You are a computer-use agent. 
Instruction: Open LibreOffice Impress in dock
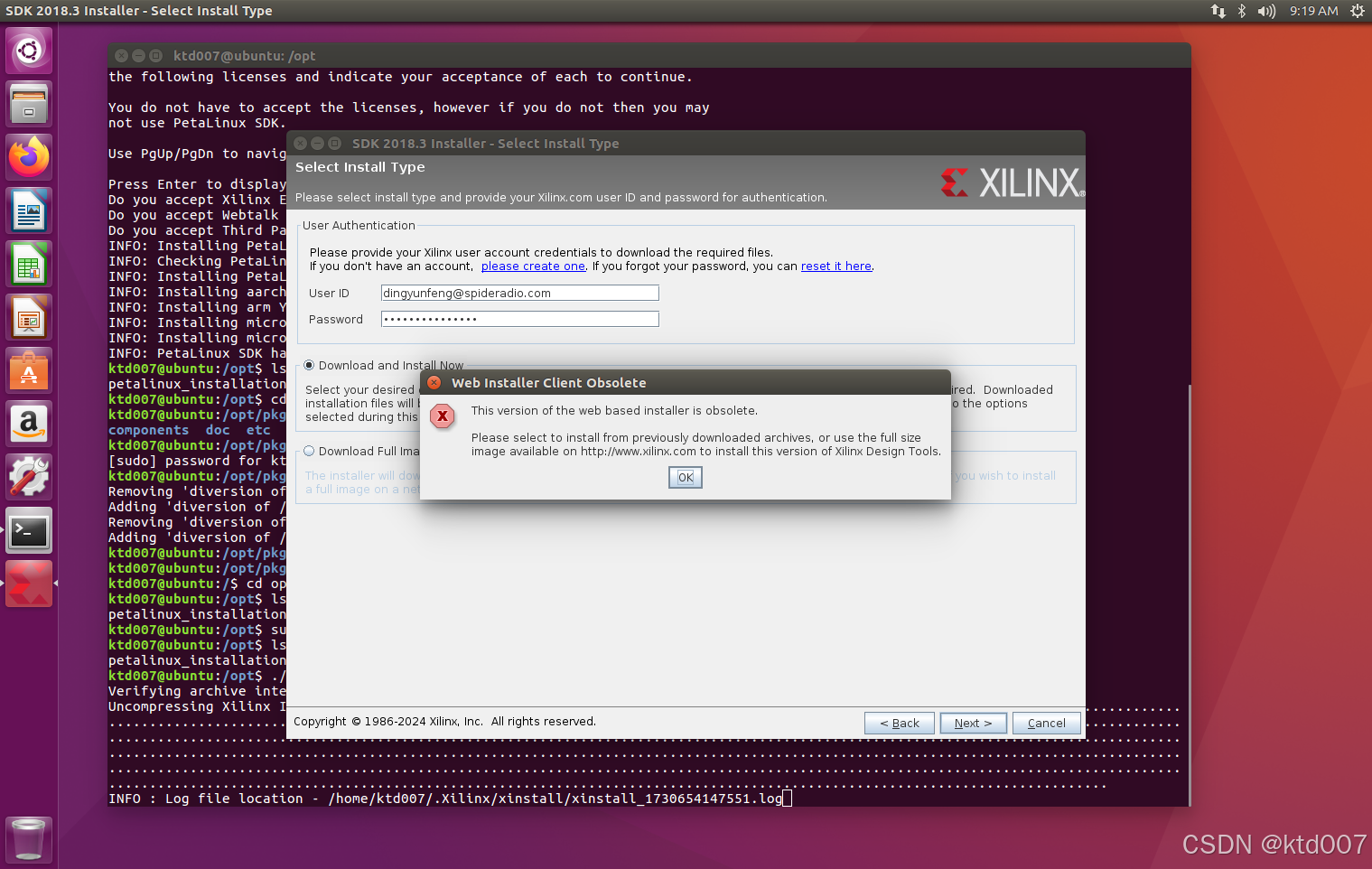29,317
